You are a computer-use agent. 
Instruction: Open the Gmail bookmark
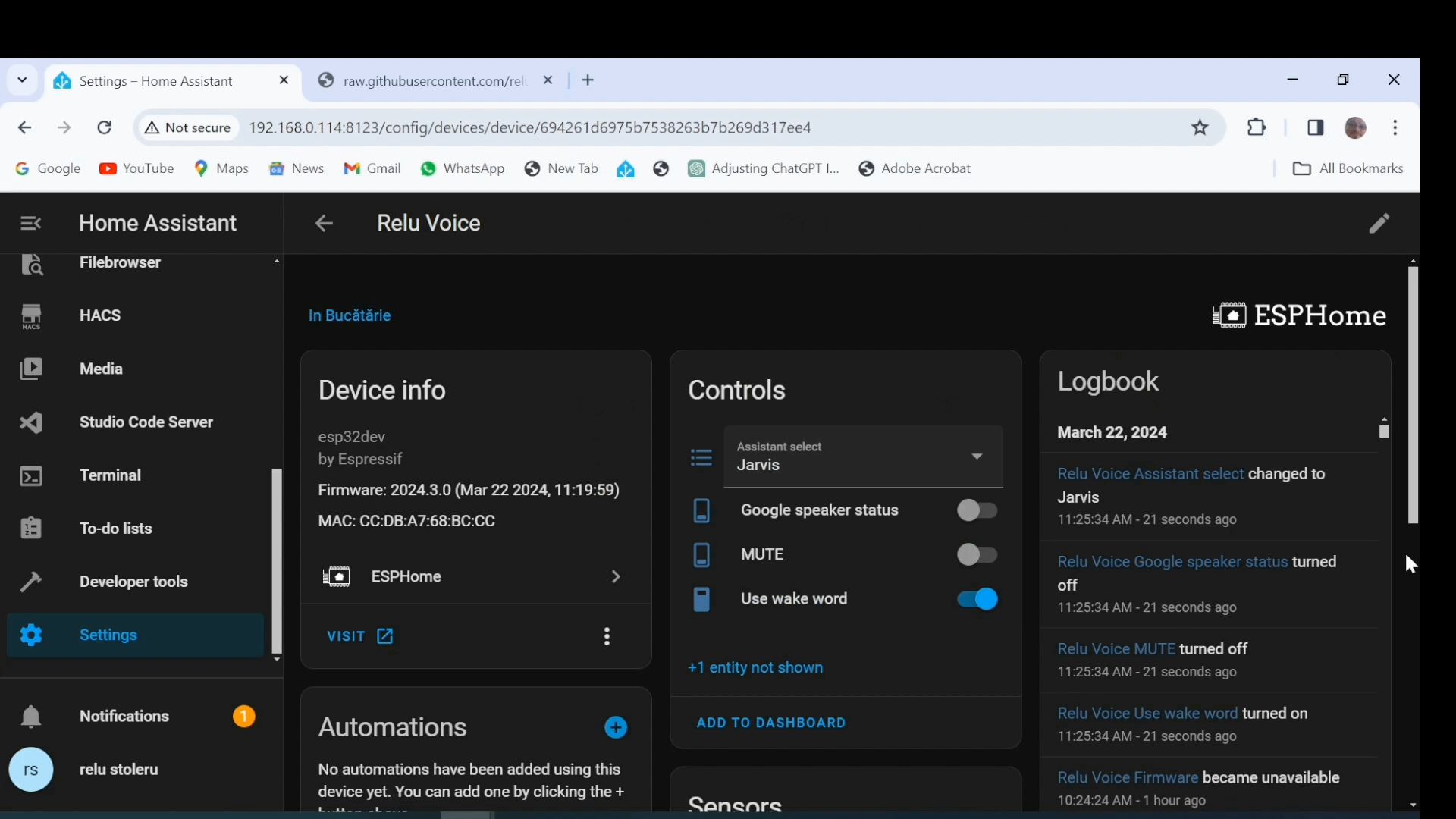pos(372,168)
